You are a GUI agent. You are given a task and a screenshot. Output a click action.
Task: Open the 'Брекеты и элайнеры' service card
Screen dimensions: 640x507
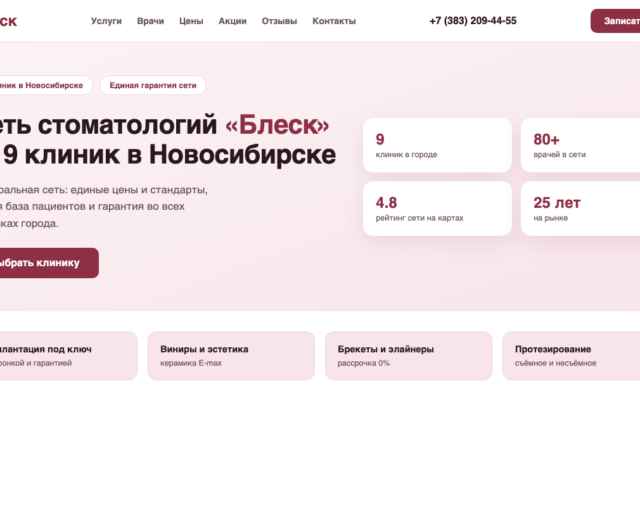[408, 356]
